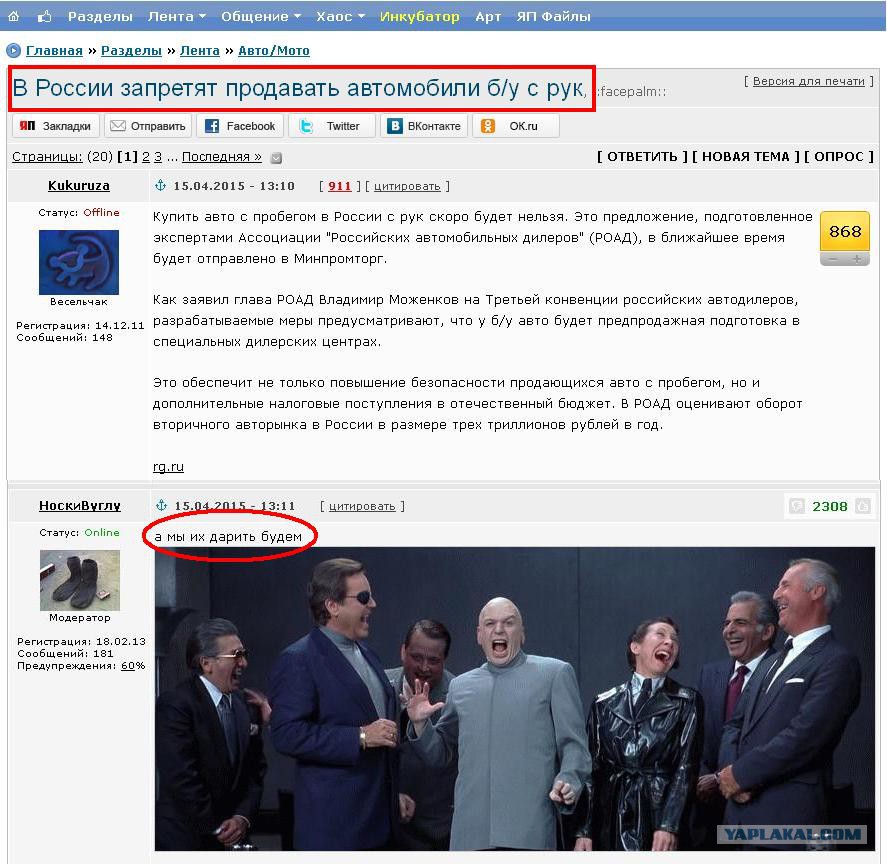Go to page 2 of thread

tap(145, 157)
